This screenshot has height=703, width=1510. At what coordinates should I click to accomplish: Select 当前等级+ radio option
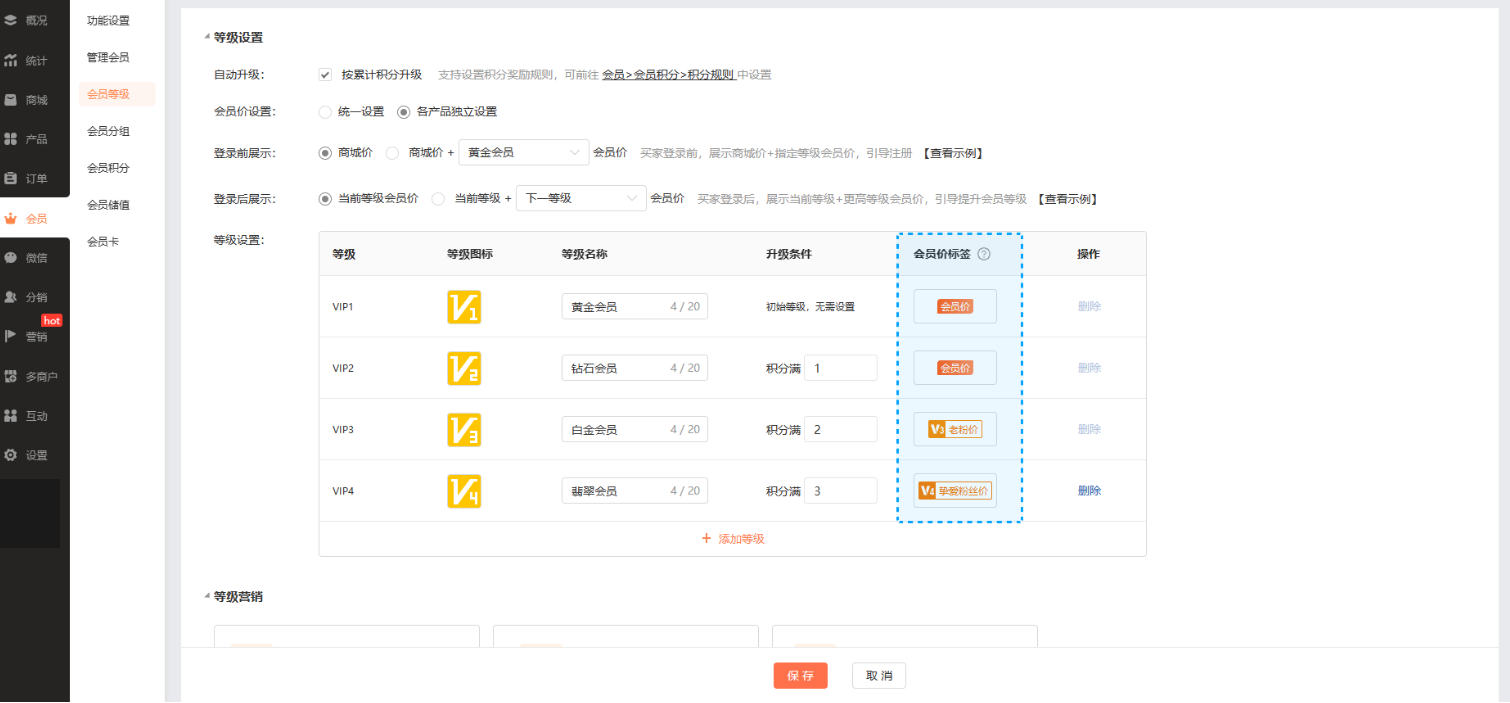438,199
